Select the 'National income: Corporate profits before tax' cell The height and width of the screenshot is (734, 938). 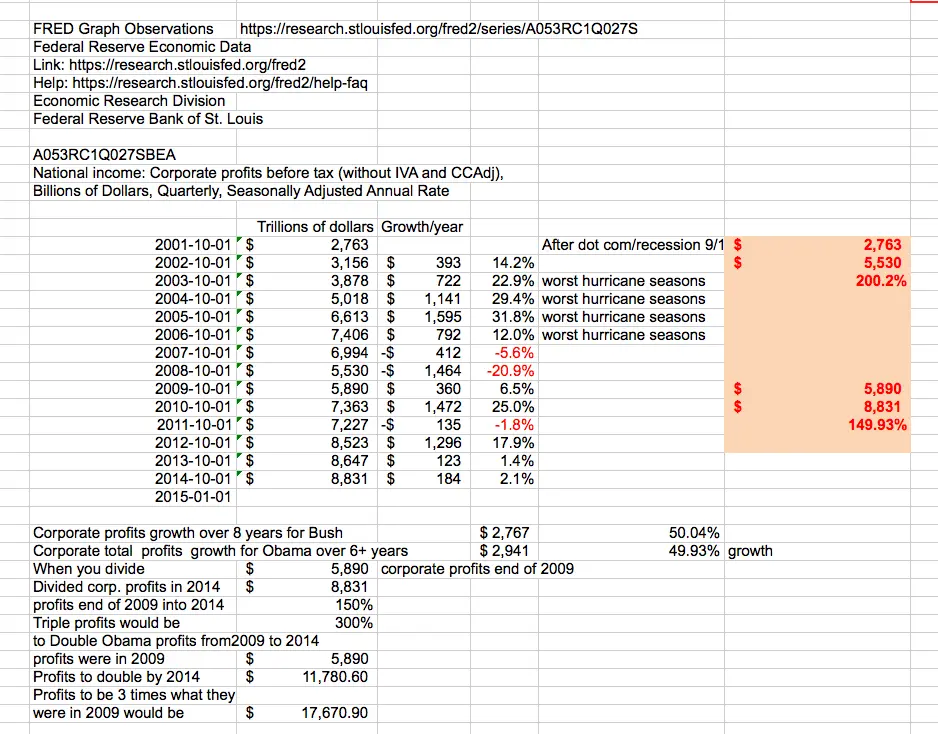pyautogui.click(x=268, y=173)
